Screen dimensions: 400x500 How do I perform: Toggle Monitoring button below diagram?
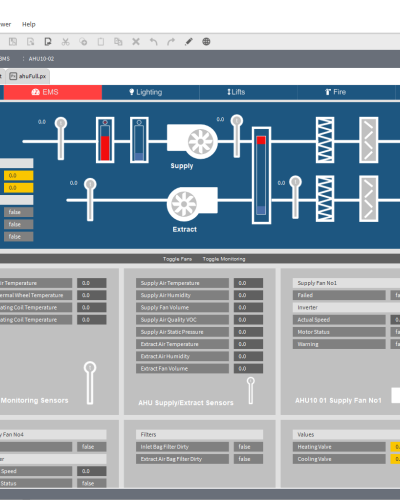click(224, 259)
